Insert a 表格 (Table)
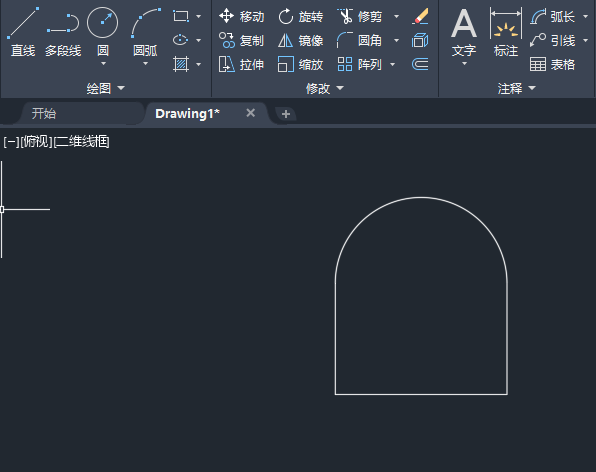Viewport: 596px width, 472px height. click(552, 64)
